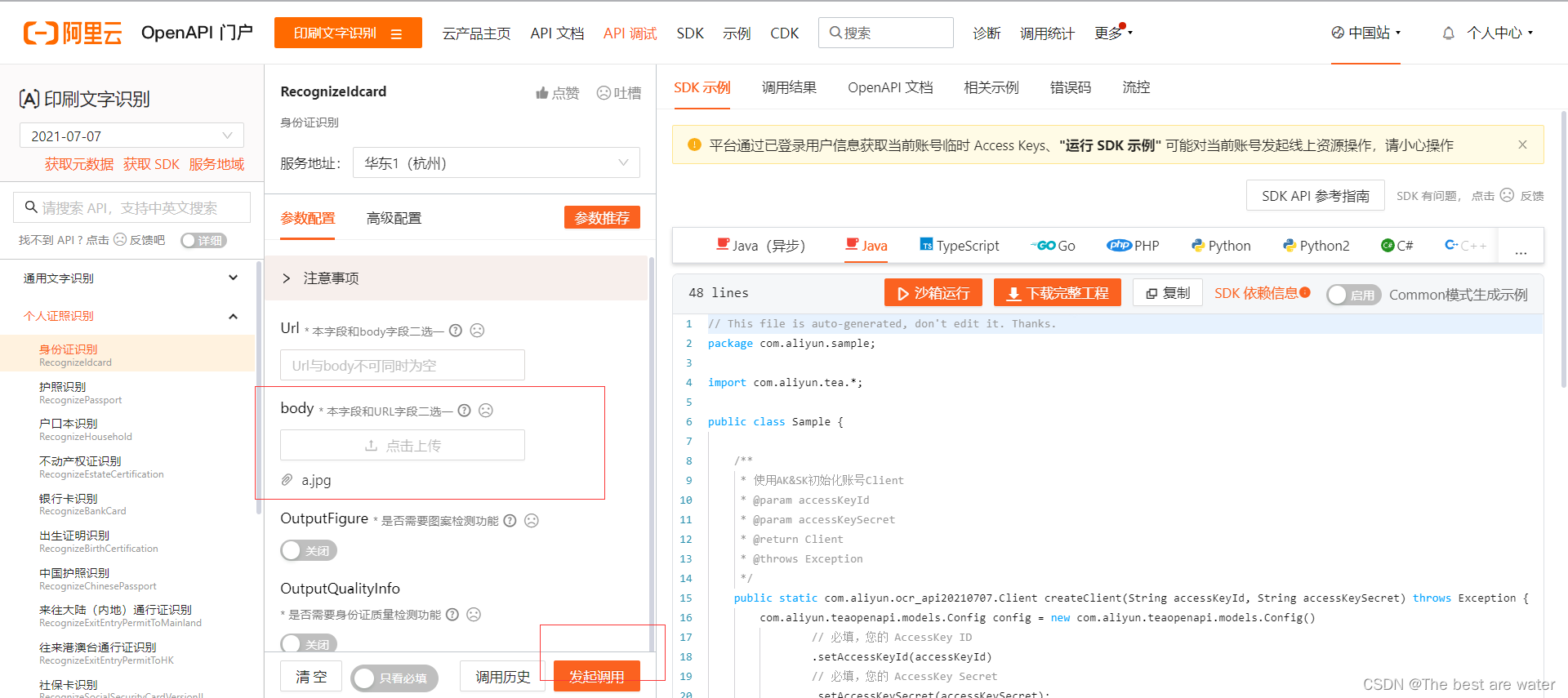Screen dimensions: 1568x698
Task: Click the API search field magnifier in sidebar
Action: [31, 207]
